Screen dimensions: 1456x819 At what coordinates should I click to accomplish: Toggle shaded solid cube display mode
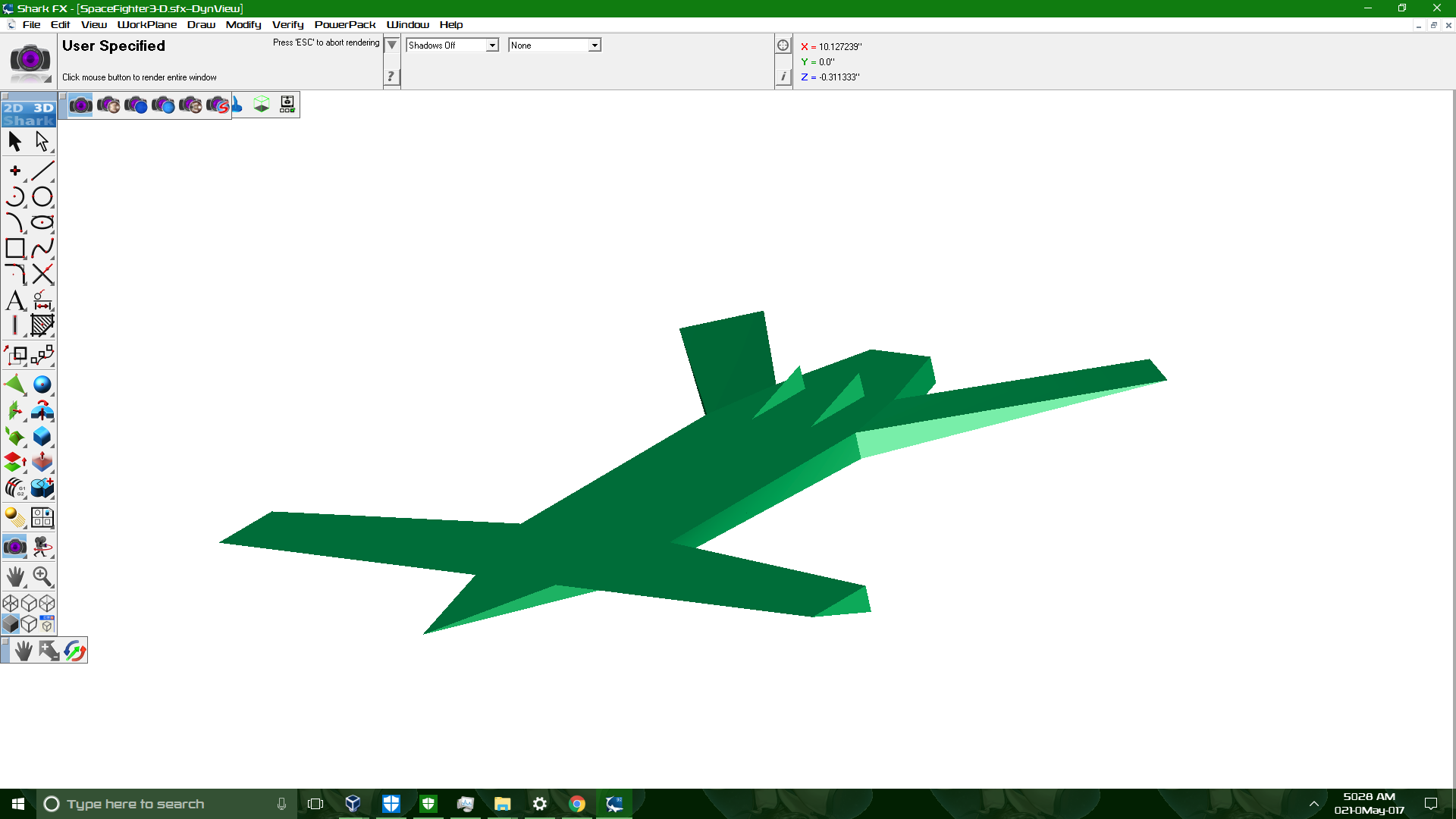coord(11,623)
